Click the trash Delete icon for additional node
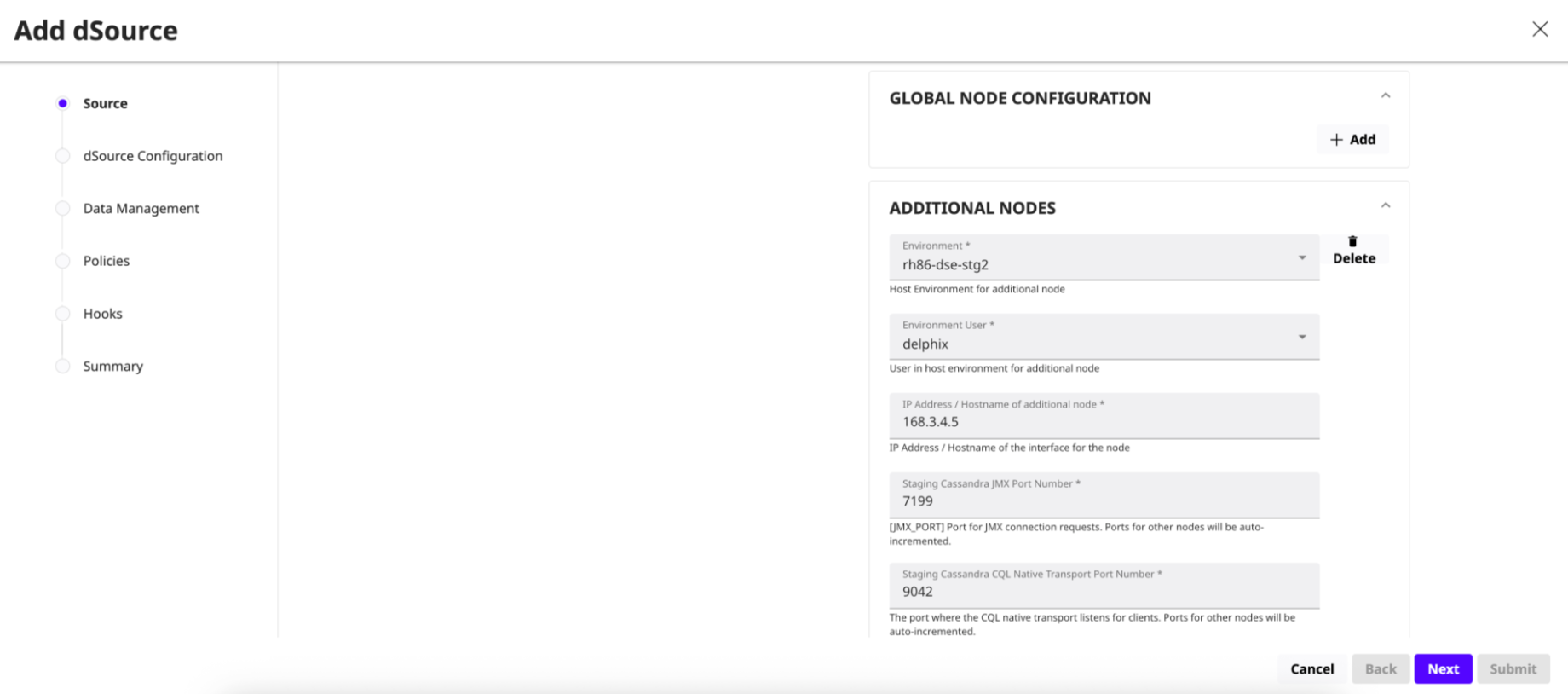The image size is (1568, 694). click(1352, 242)
